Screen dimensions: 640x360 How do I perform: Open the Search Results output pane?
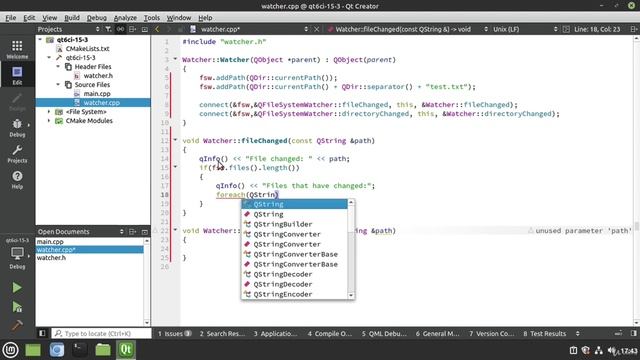pos(222,333)
